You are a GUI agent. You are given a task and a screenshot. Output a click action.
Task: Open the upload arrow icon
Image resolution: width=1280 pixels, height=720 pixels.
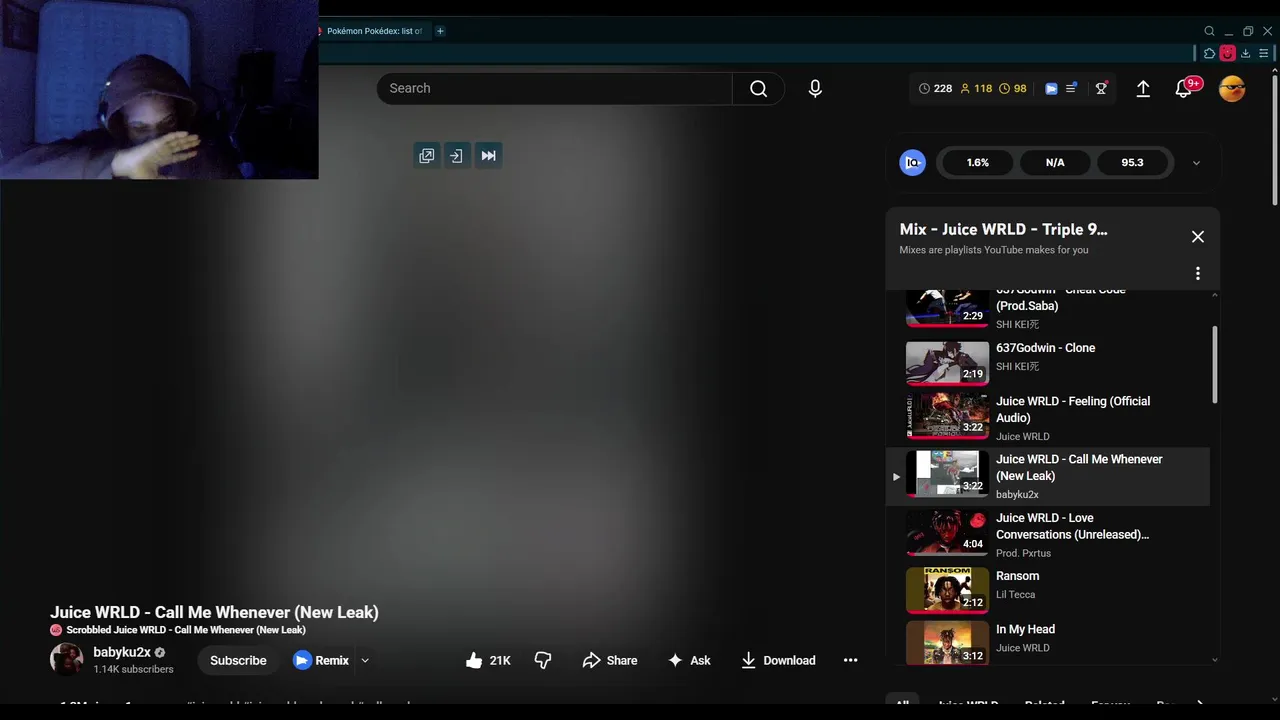(1143, 88)
